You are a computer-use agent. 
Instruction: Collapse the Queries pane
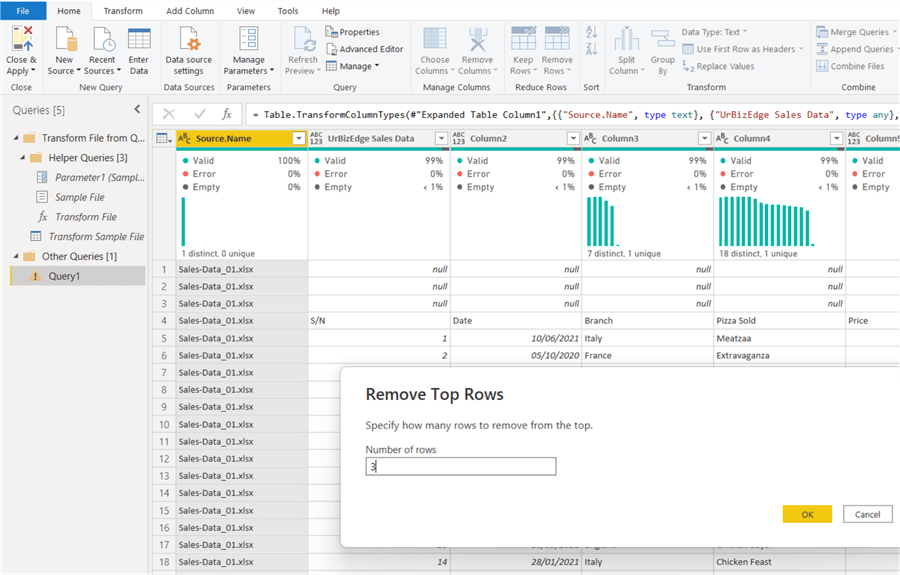click(x=137, y=110)
